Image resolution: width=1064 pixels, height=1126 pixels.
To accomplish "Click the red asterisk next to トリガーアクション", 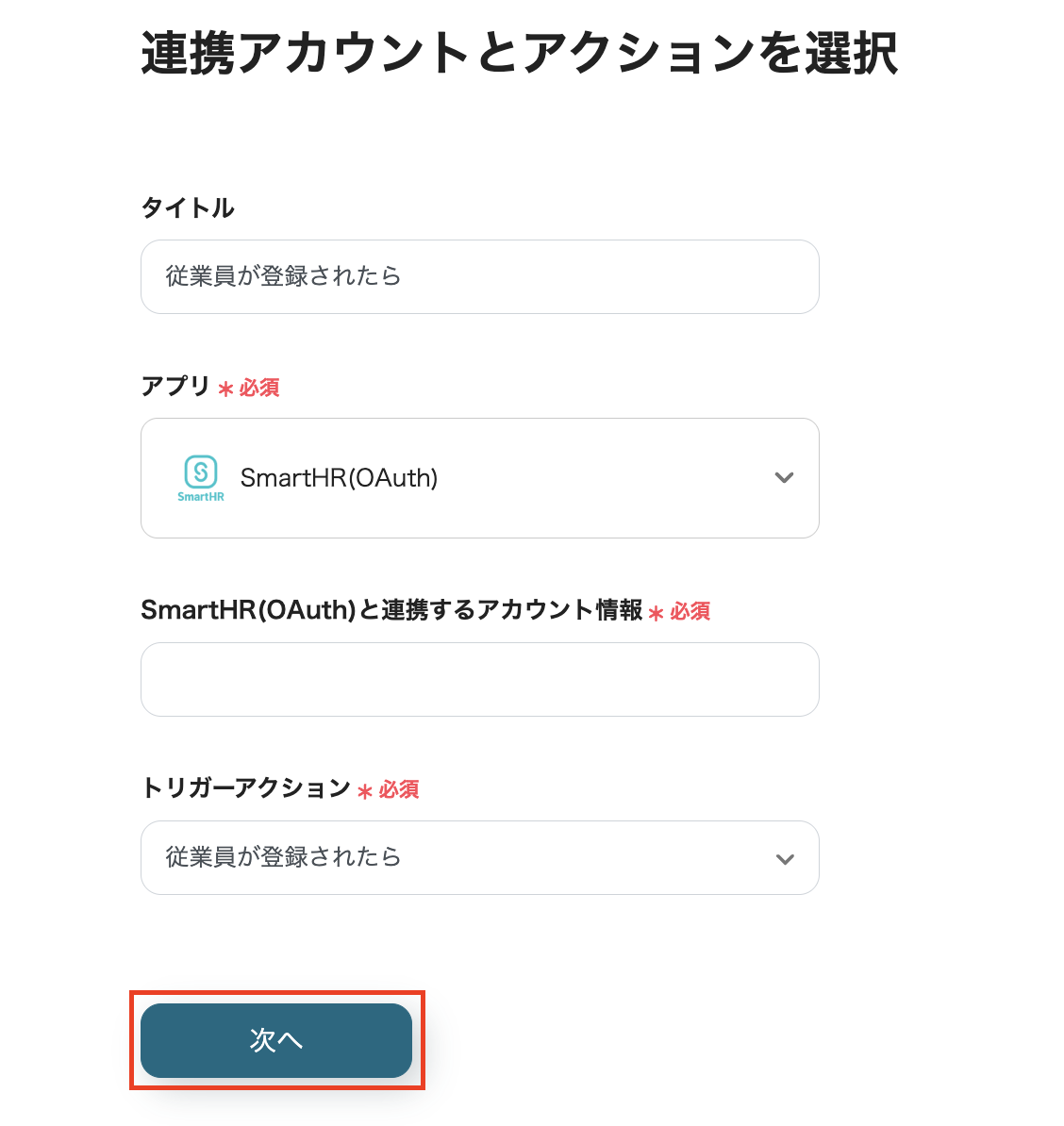I will tap(365, 791).
